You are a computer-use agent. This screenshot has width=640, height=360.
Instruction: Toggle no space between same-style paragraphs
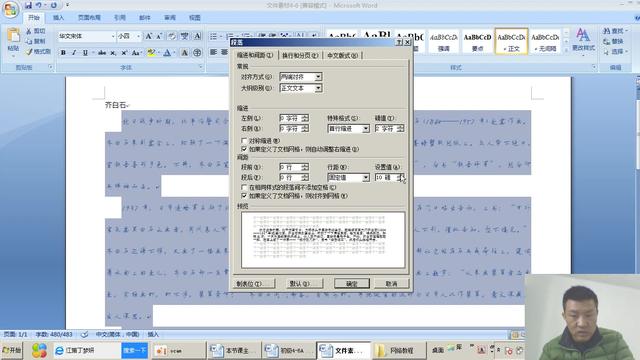pos(244,187)
